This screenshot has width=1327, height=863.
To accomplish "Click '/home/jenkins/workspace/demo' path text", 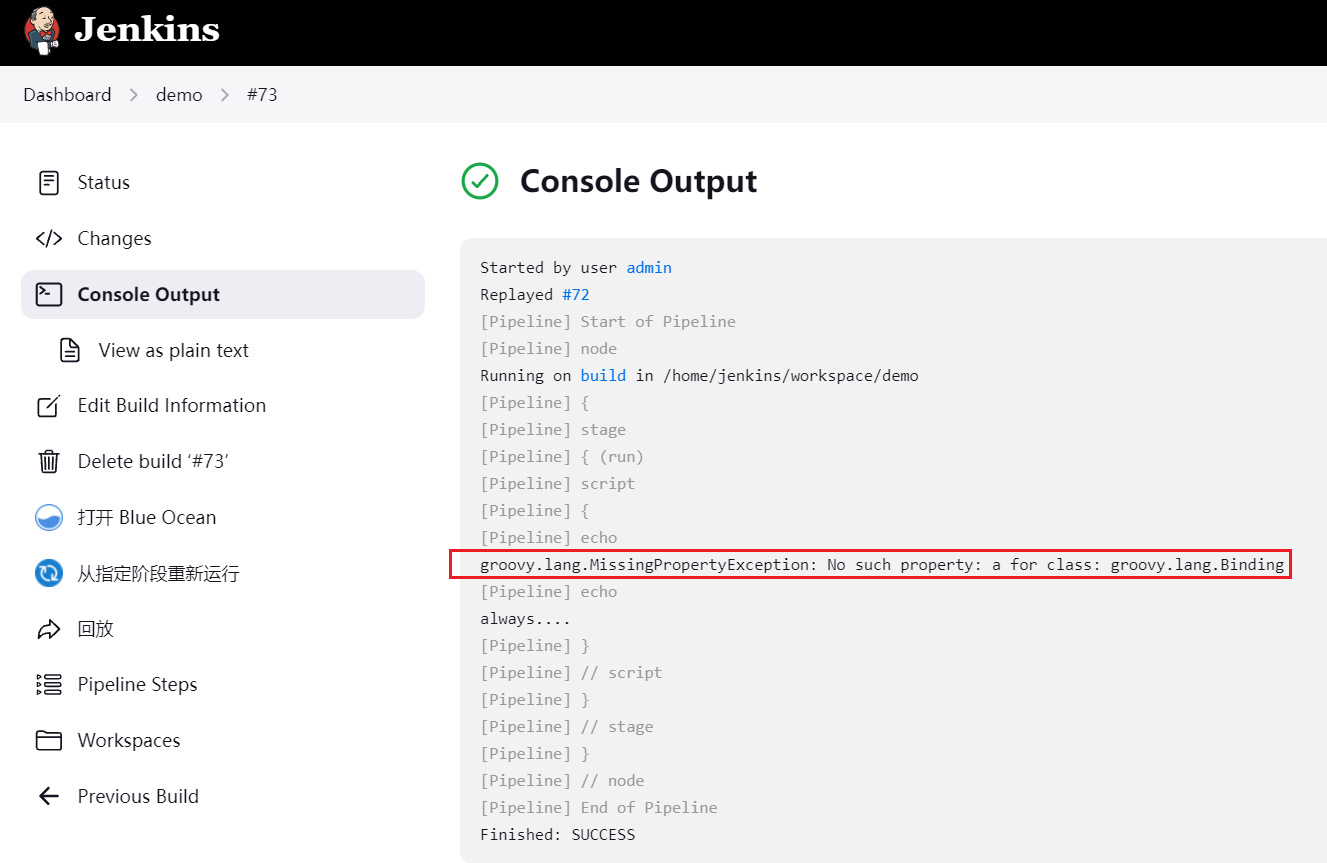I will 790,376.
